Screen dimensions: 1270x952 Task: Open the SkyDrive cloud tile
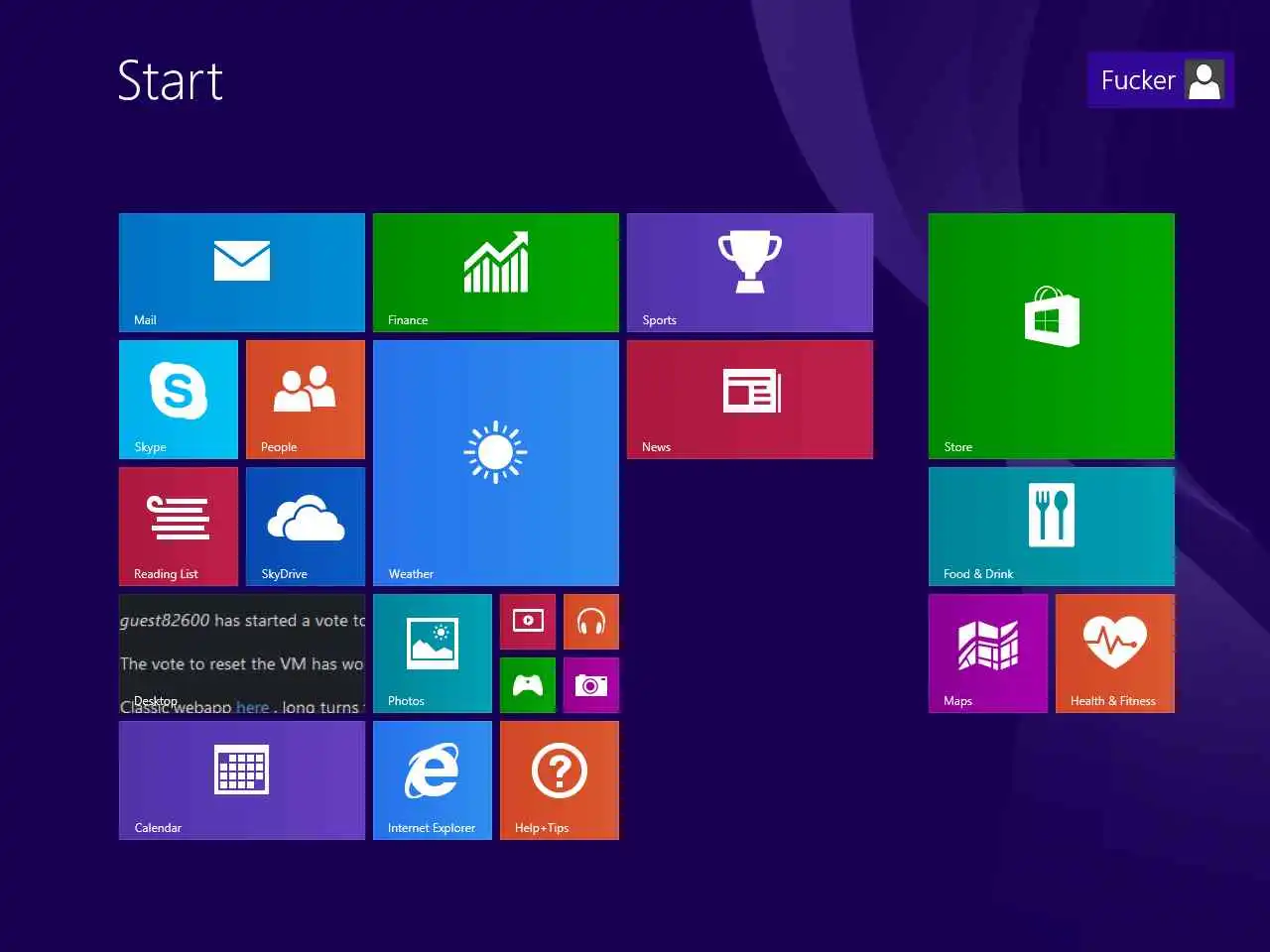[x=306, y=527]
